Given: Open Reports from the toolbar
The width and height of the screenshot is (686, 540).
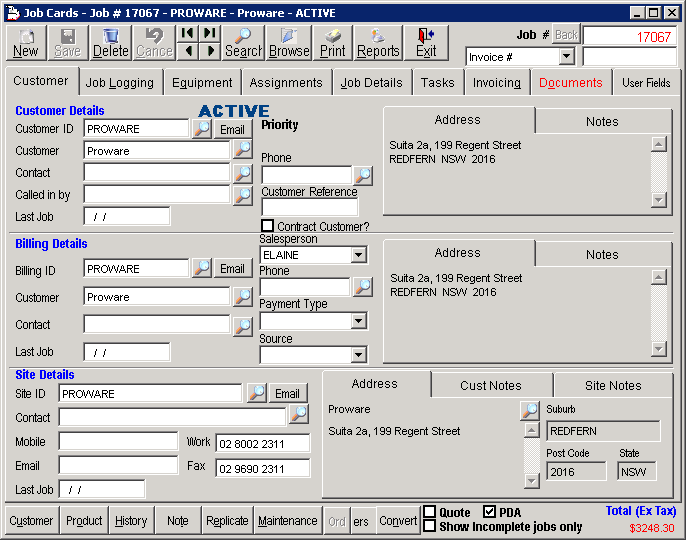Looking at the screenshot, I should pos(378,42).
